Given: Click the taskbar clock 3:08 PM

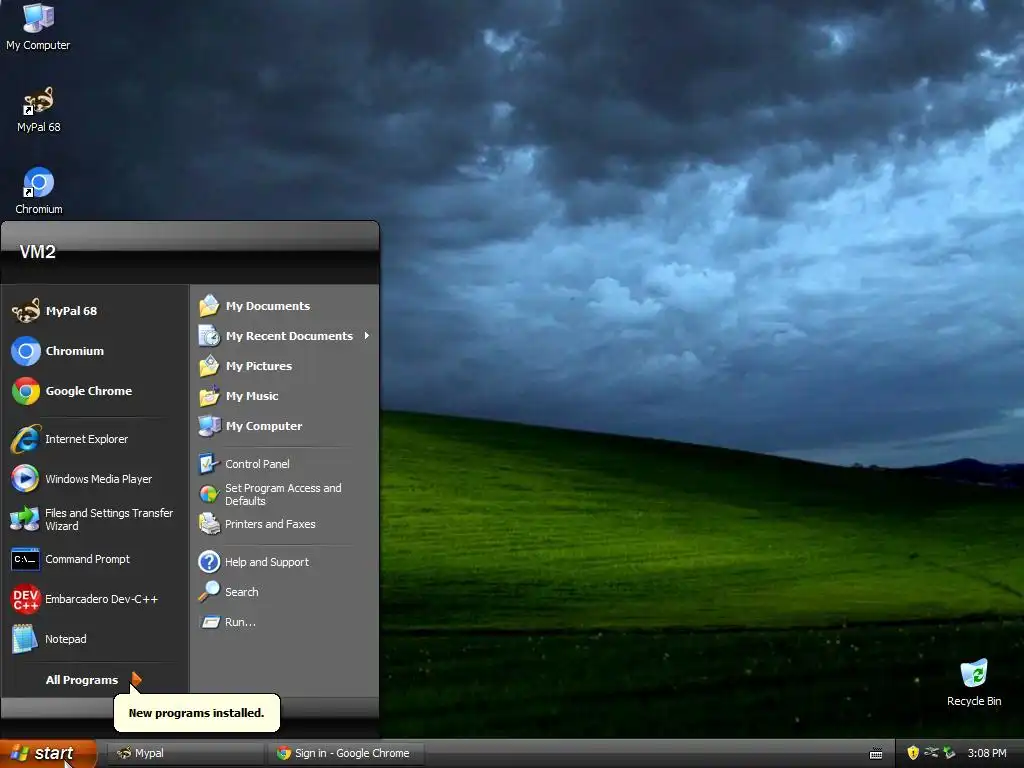Looking at the screenshot, I should point(987,753).
